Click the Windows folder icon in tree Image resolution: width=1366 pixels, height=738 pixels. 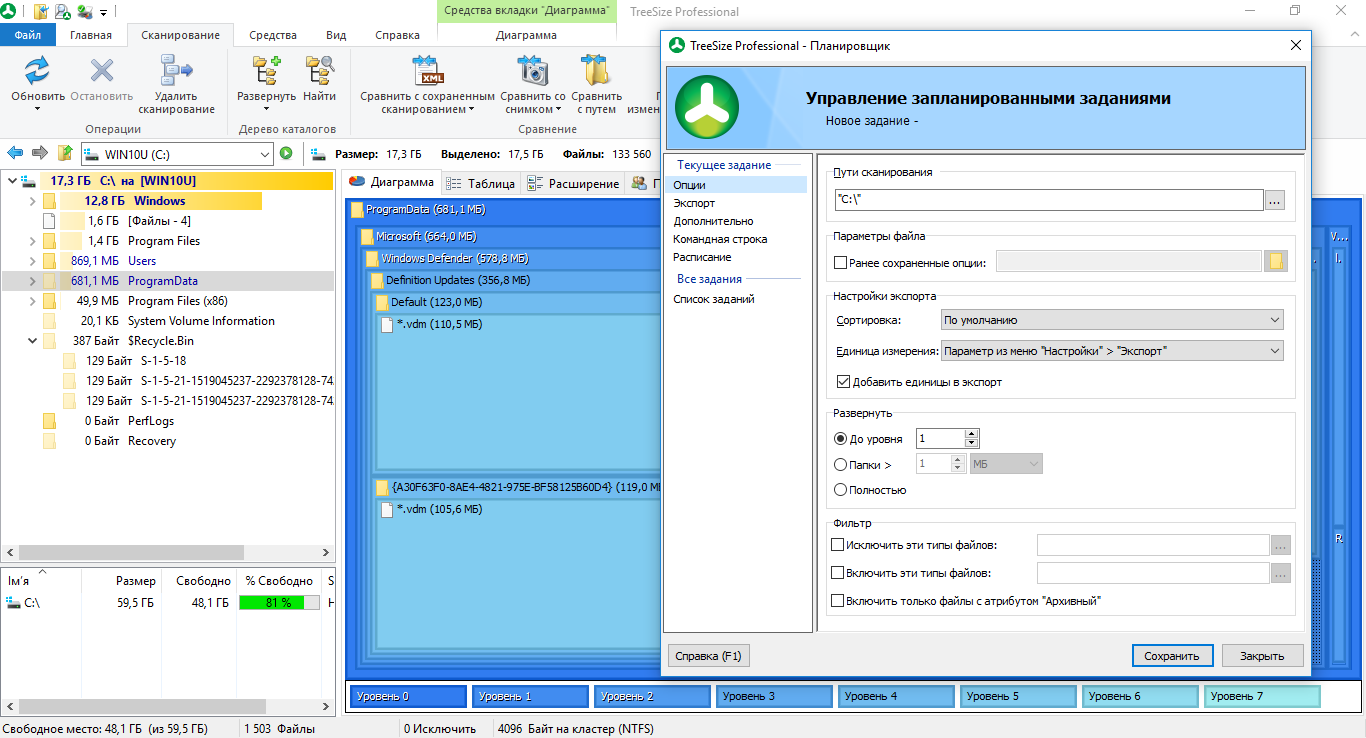(49, 201)
